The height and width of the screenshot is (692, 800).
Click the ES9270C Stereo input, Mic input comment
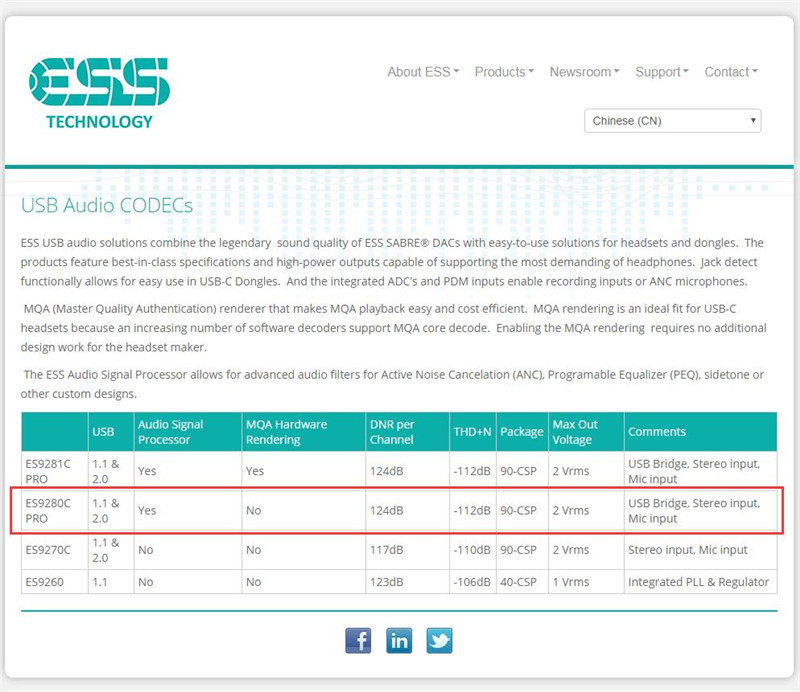pyautogui.click(x=687, y=550)
